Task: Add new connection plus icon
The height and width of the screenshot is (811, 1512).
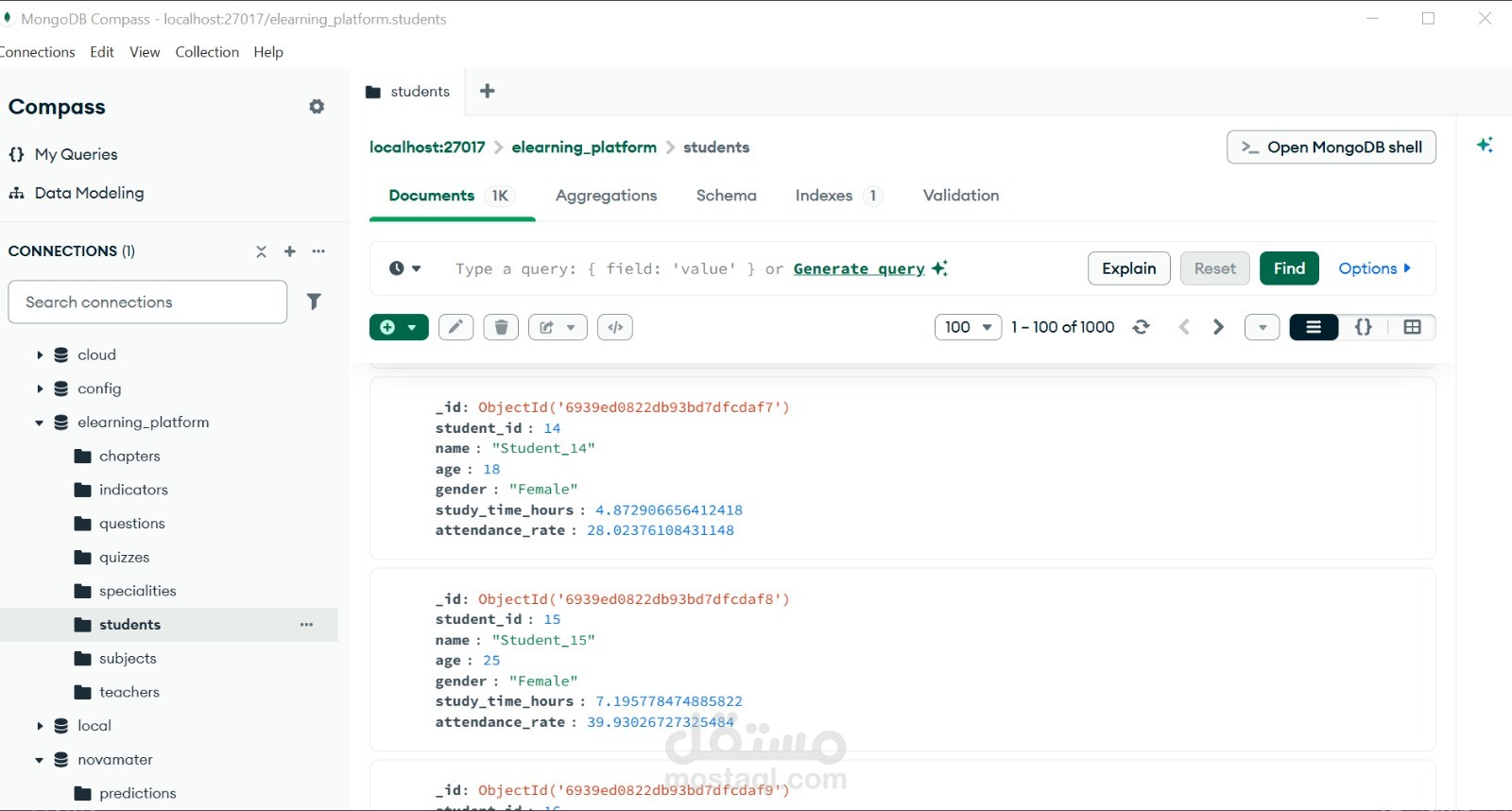Action: (290, 251)
